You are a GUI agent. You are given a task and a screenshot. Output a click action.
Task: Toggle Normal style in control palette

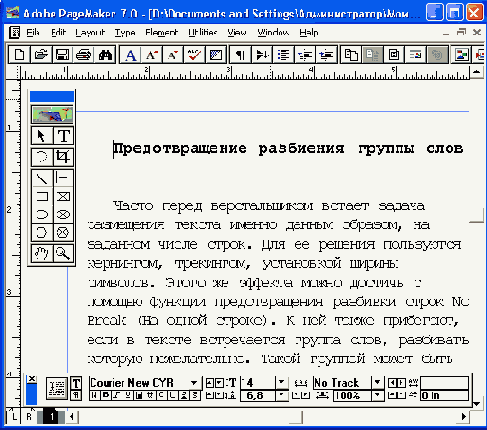pyautogui.click(x=94, y=396)
